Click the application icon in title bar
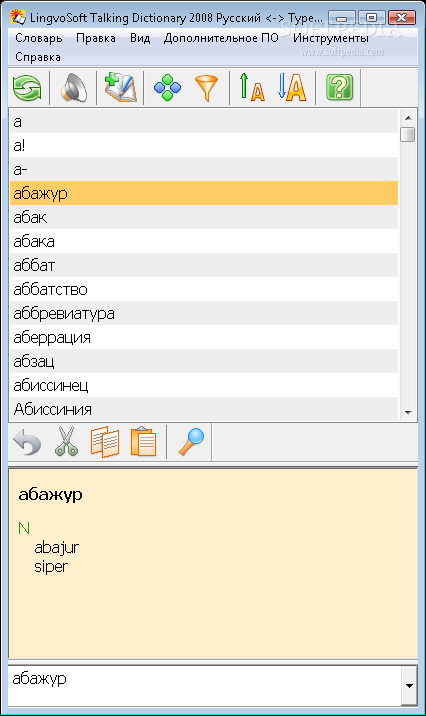Viewport: 426px width, 716px height. point(18,17)
